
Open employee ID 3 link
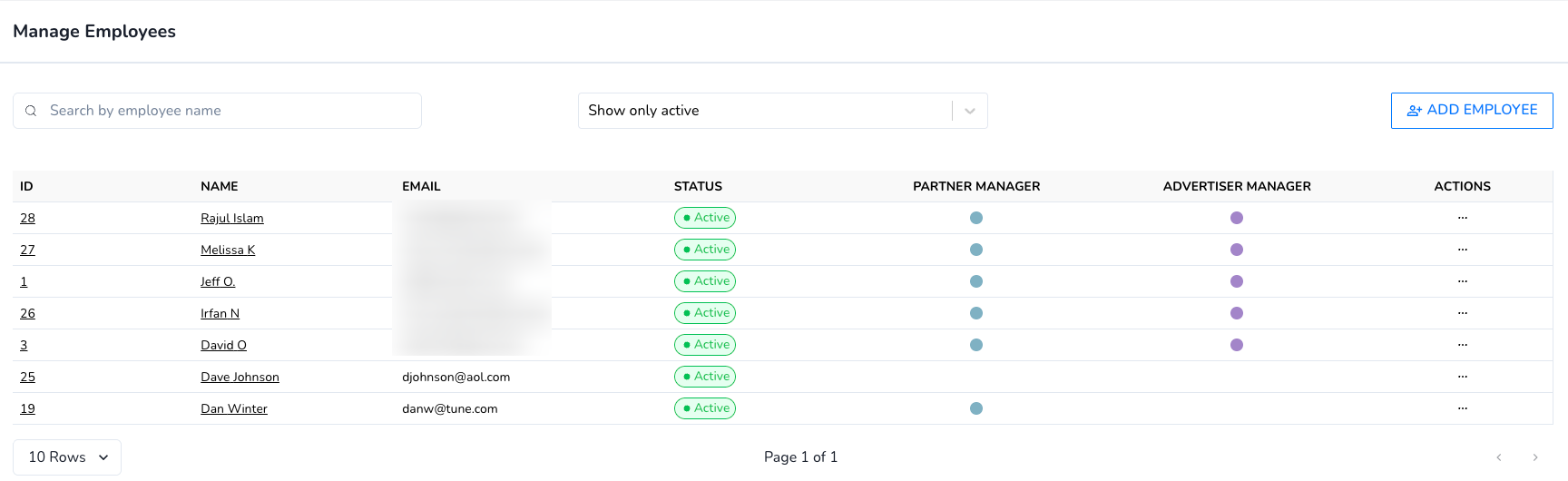(24, 345)
